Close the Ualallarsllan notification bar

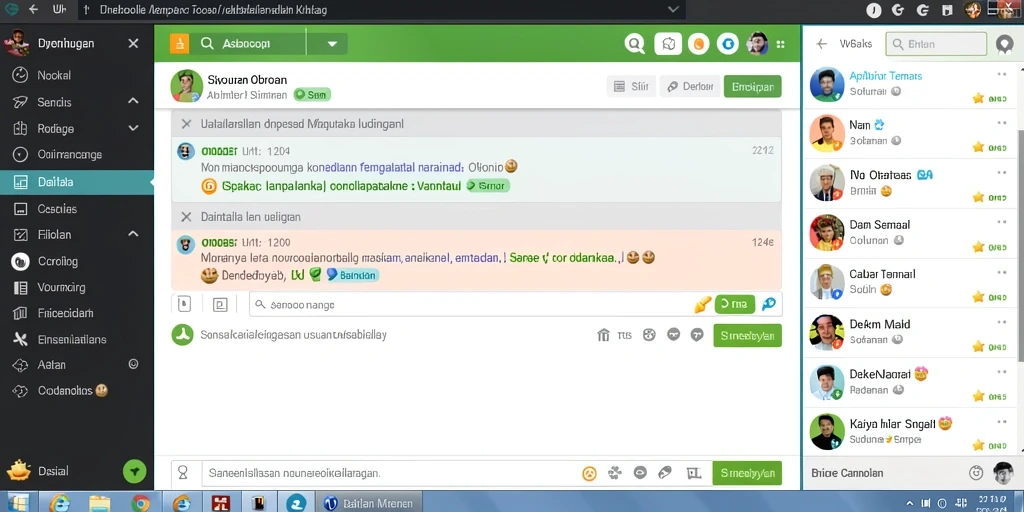pyautogui.click(x=186, y=123)
